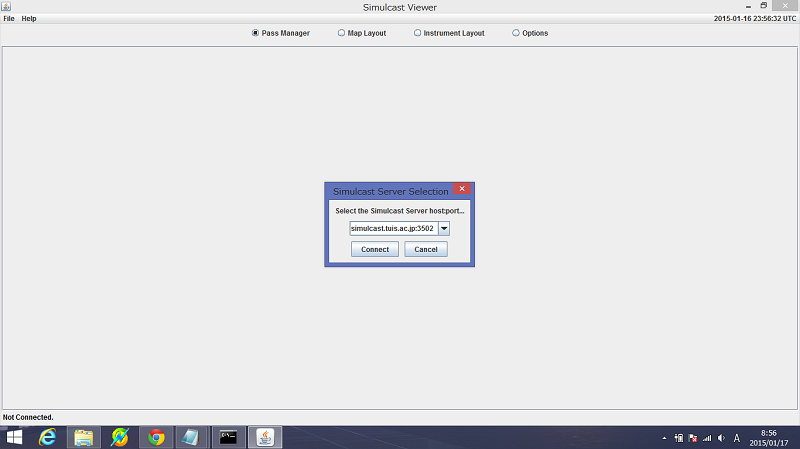Expand the server host:port dropdown arrow
Screen dimensions: 800x449
pyautogui.click(x=444, y=229)
